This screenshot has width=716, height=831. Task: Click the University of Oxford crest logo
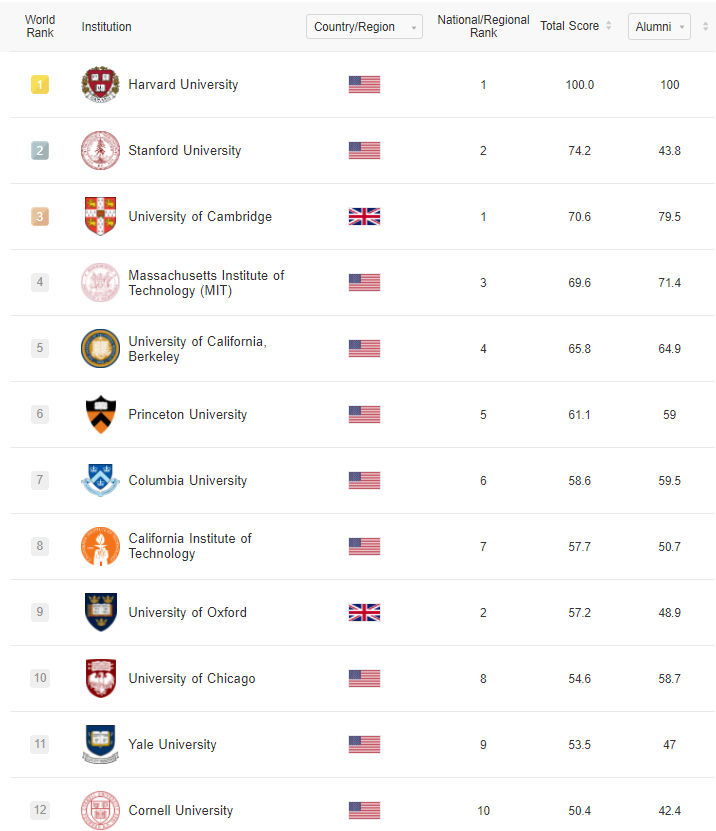pos(100,612)
